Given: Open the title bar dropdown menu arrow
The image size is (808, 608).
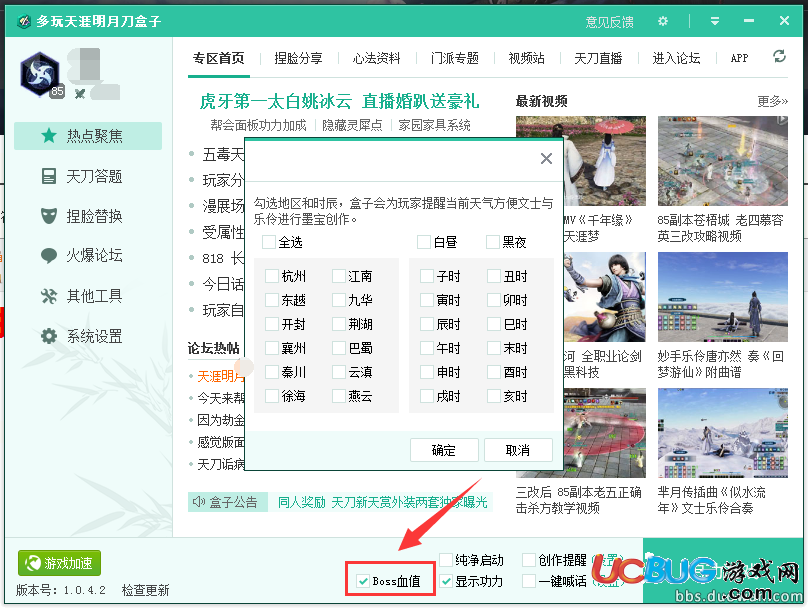Looking at the screenshot, I should (x=715, y=21).
